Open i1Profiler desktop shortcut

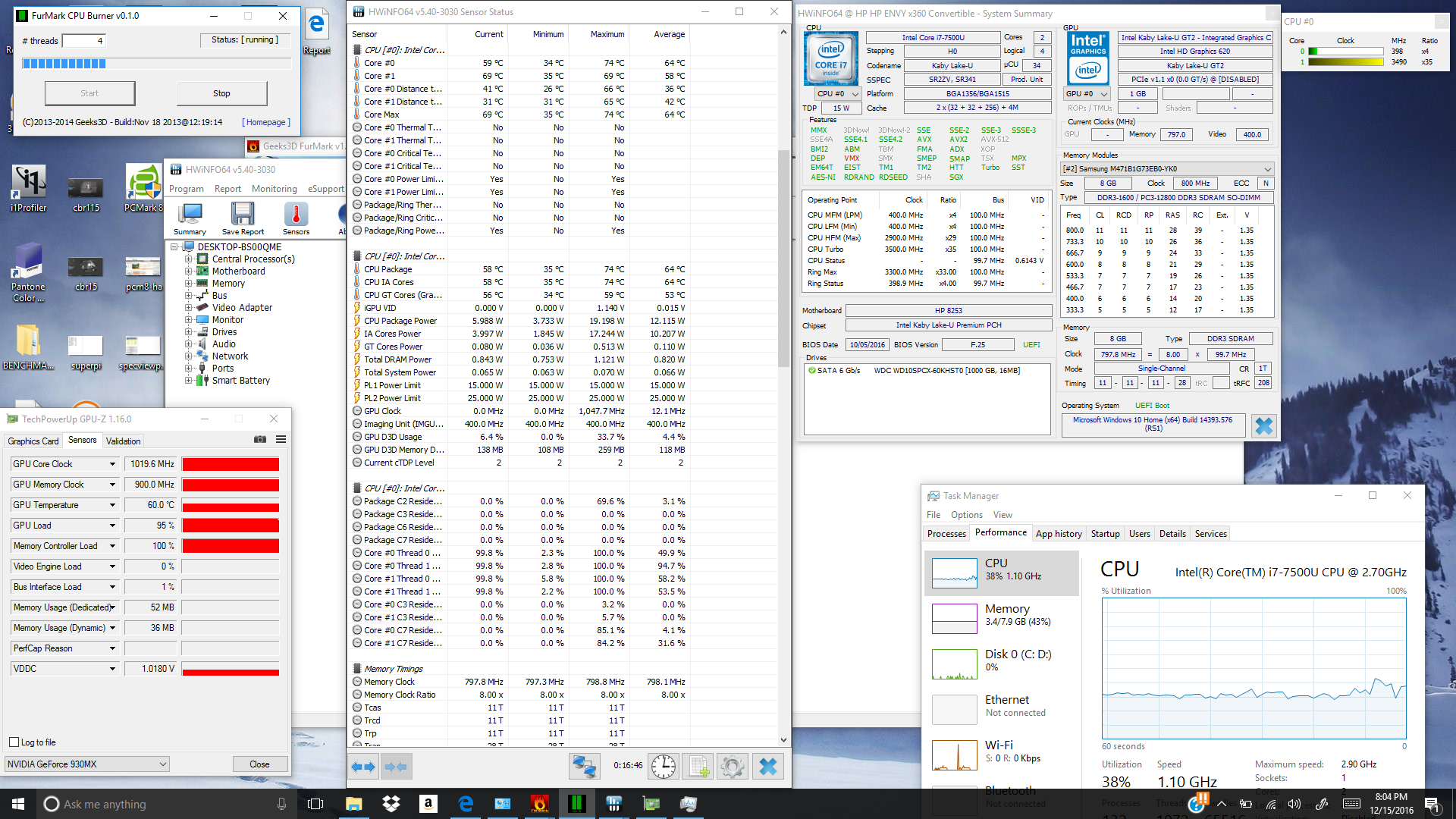29,188
